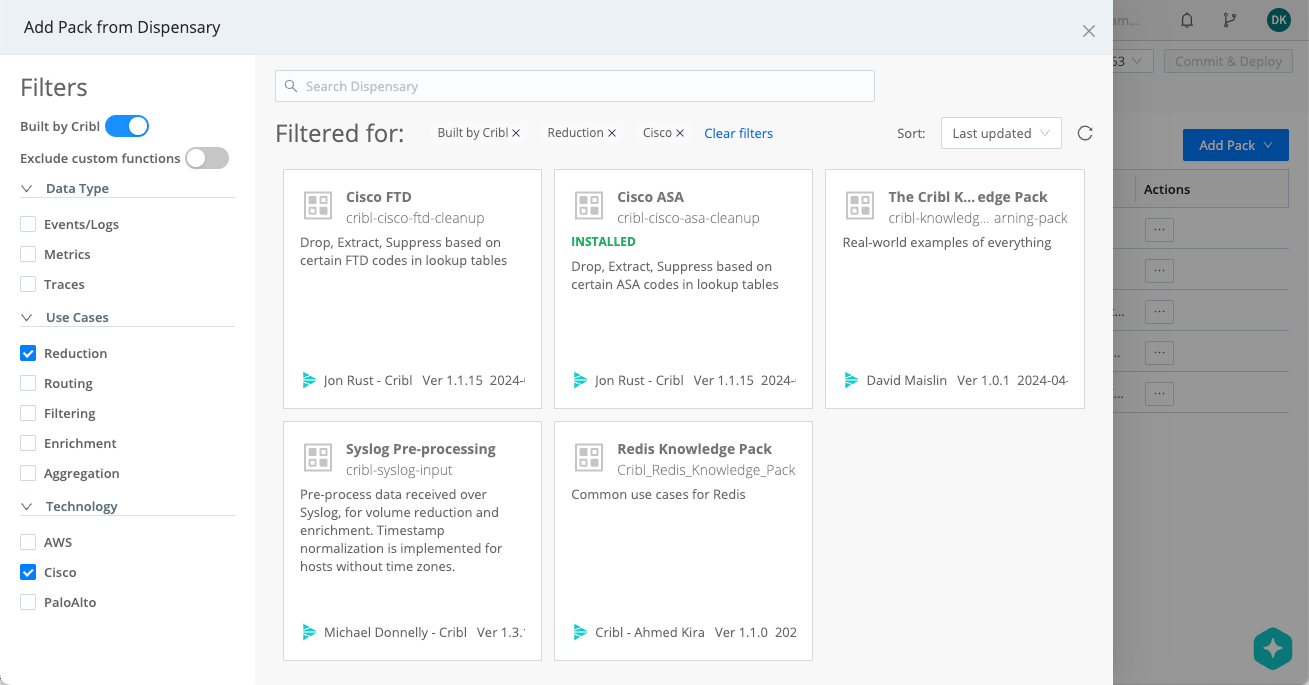
Task: Open the Add Pack dropdown button
Action: coord(1235,145)
